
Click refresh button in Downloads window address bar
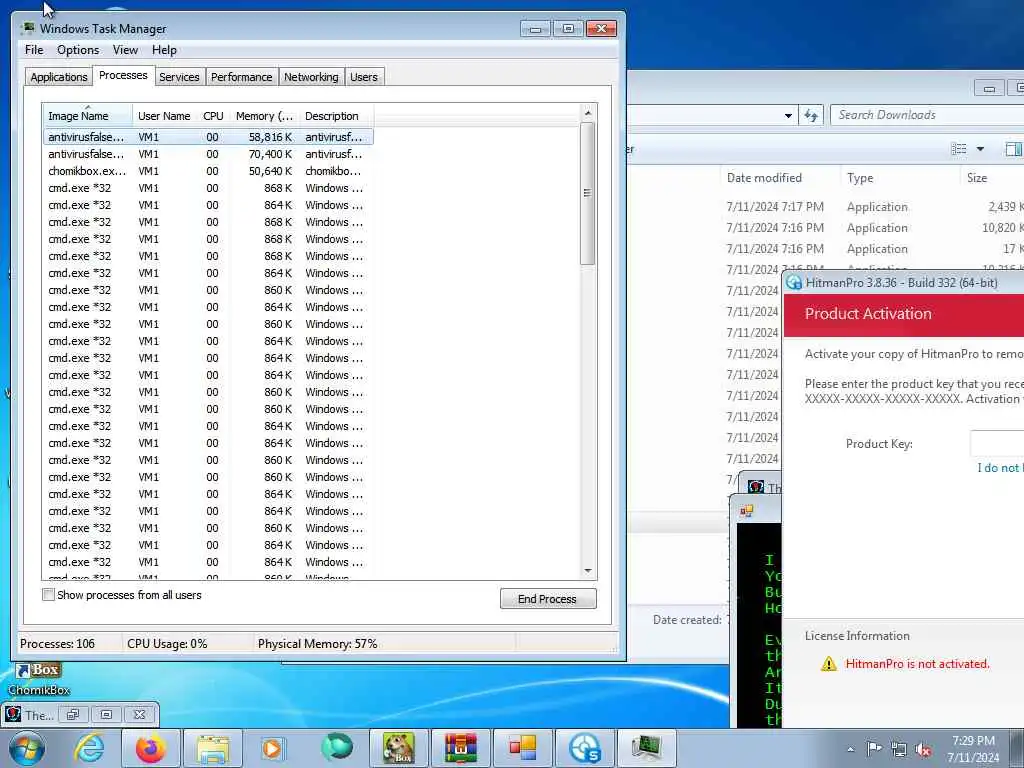tap(811, 116)
